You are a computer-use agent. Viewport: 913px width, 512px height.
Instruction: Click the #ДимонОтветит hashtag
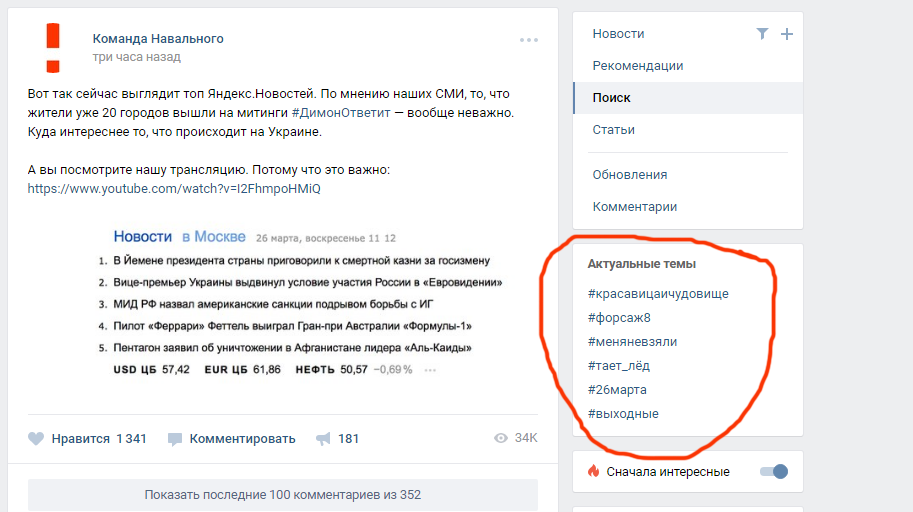(341, 112)
